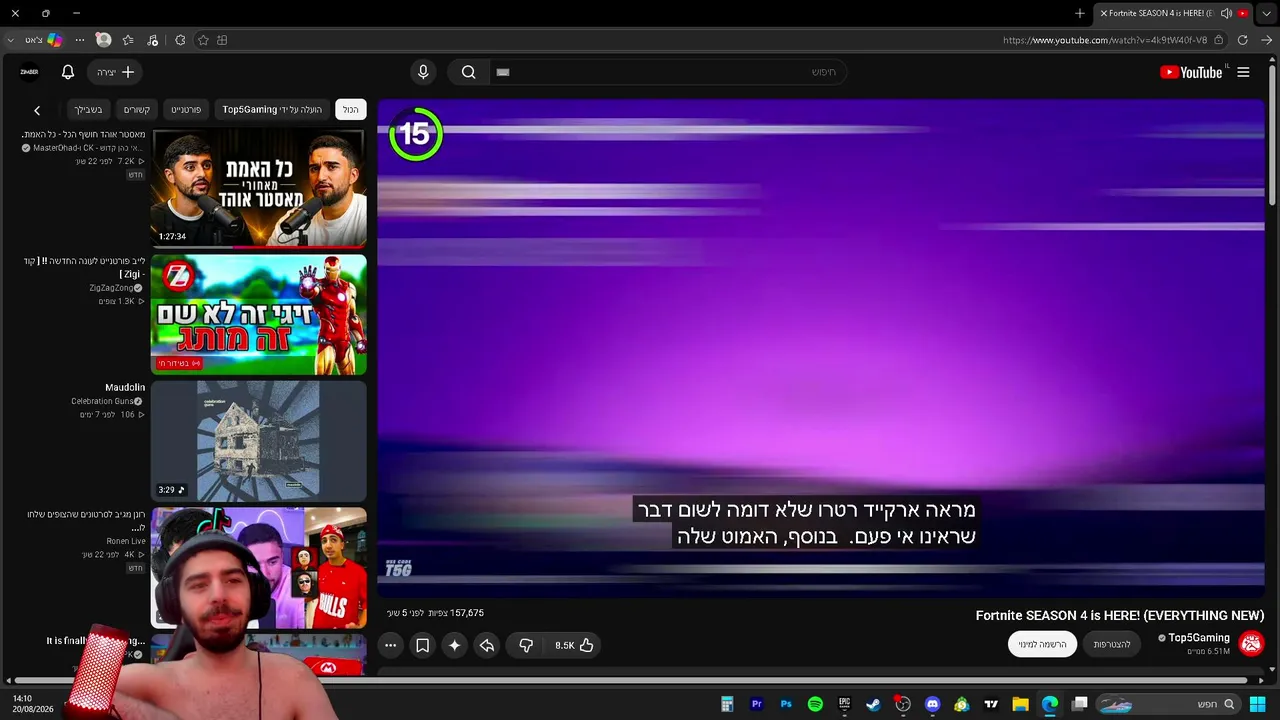Reload the page in the browser

click(1242, 40)
